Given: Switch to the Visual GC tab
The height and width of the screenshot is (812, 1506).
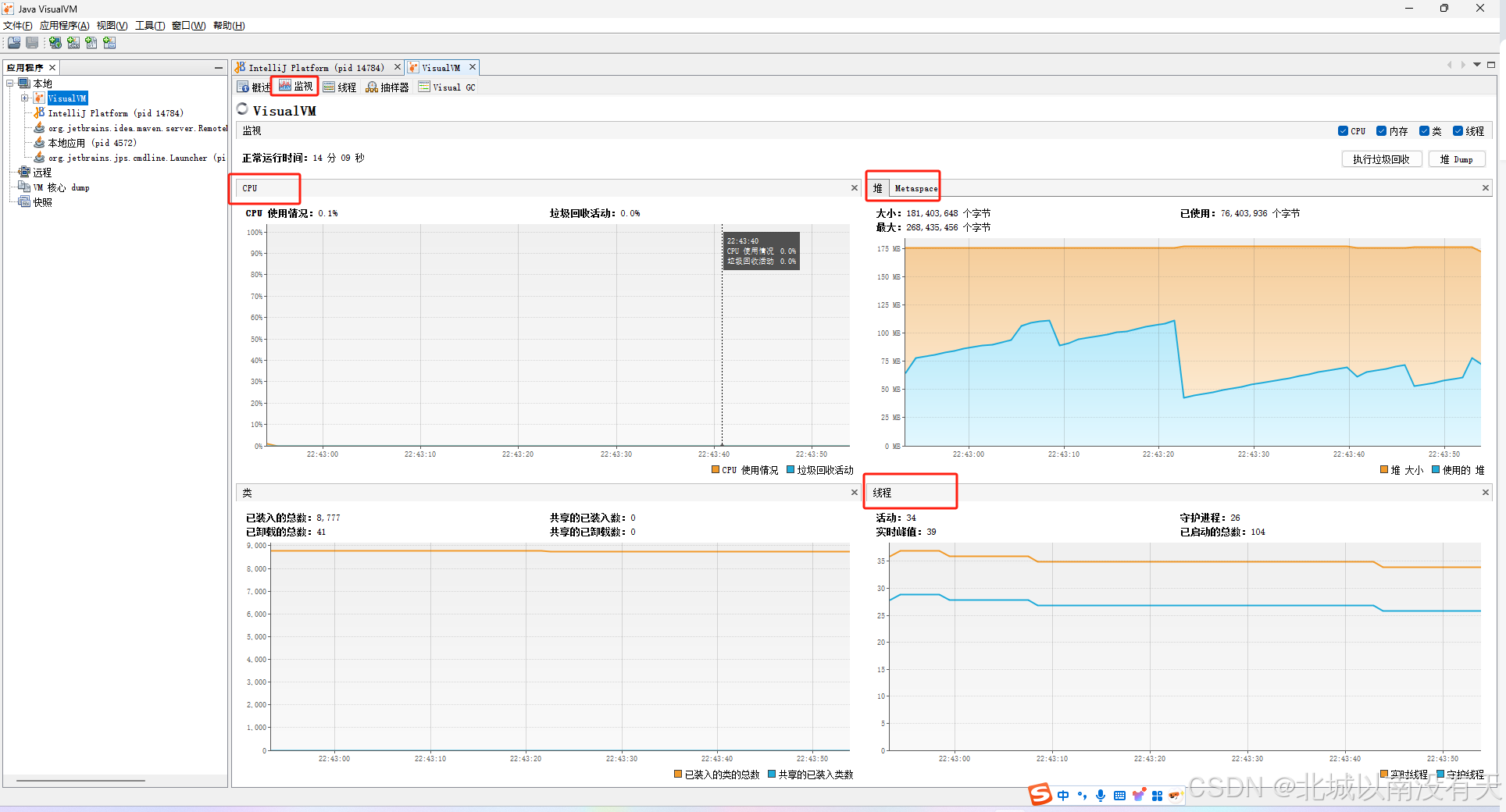Looking at the screenshot, I should pos(447,87).
